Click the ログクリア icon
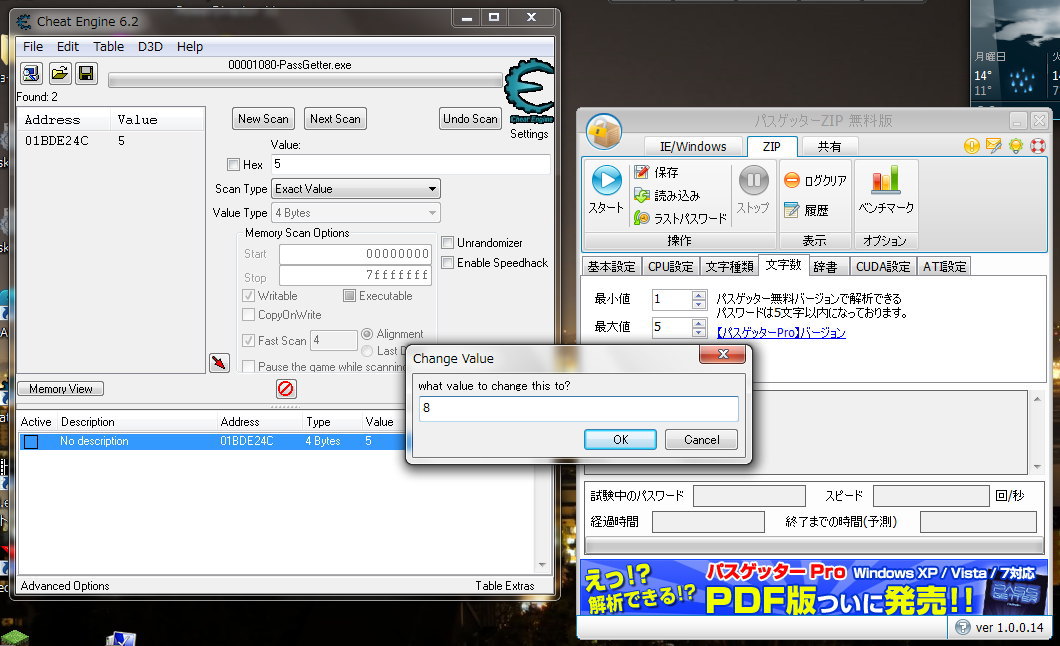The image size is (1060, 646). [x=792, y=180]
